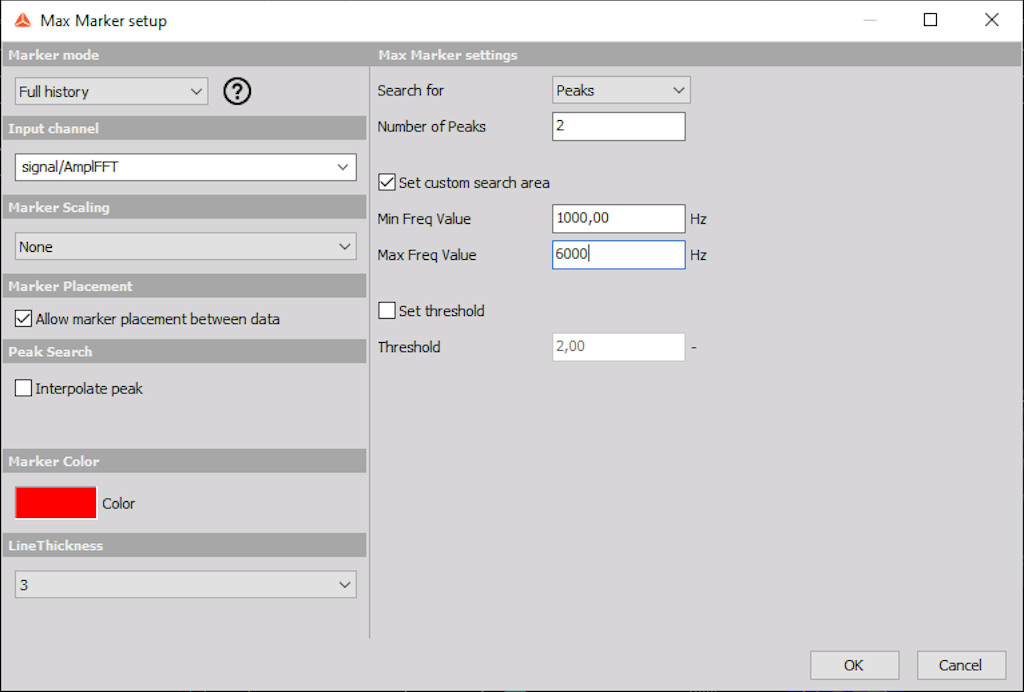Click the Dewesoft logo in title bar
The image size is (1024, 692).
(x=23, y=20)
